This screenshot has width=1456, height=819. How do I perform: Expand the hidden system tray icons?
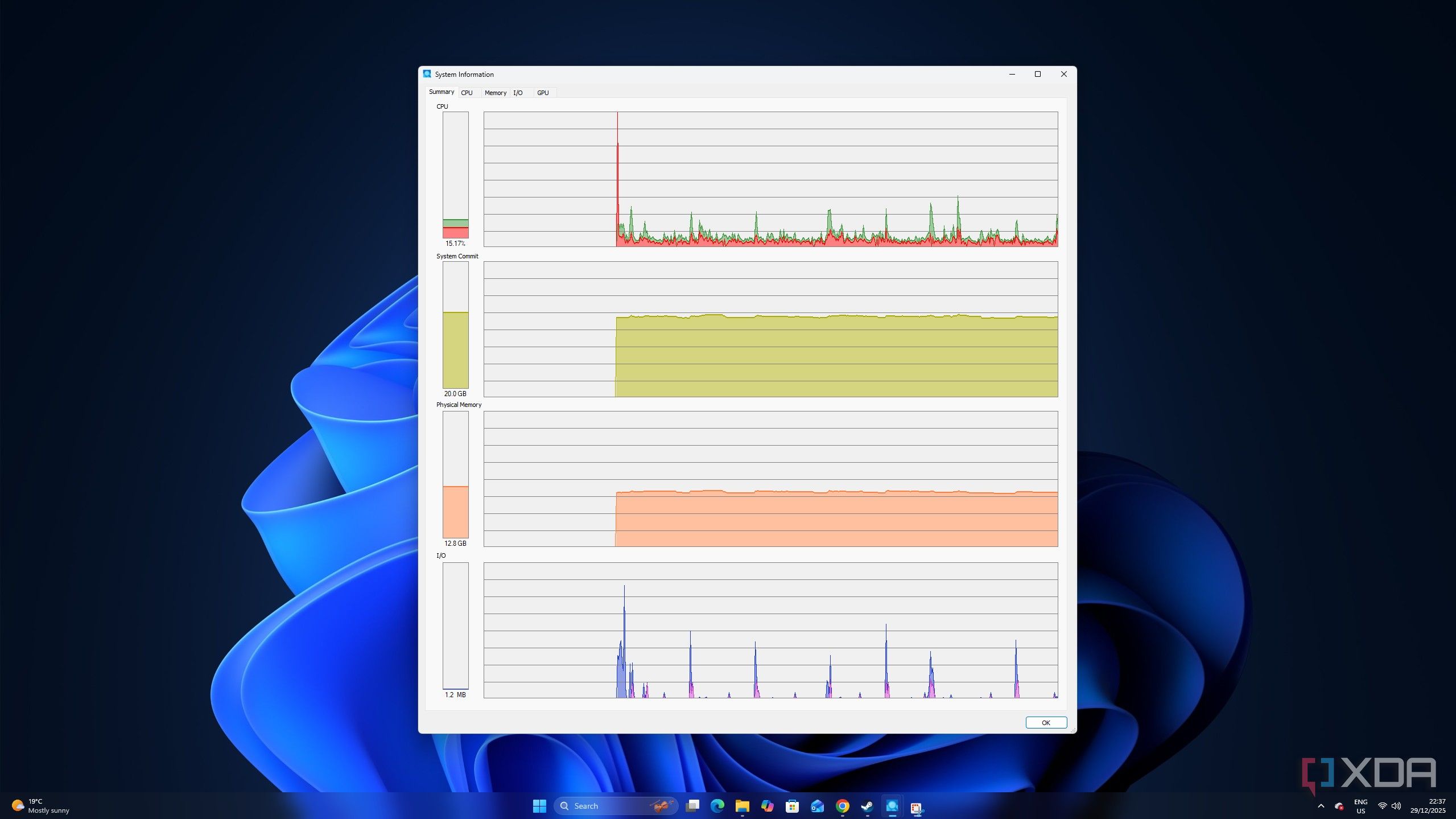(x=1321, y=806)
